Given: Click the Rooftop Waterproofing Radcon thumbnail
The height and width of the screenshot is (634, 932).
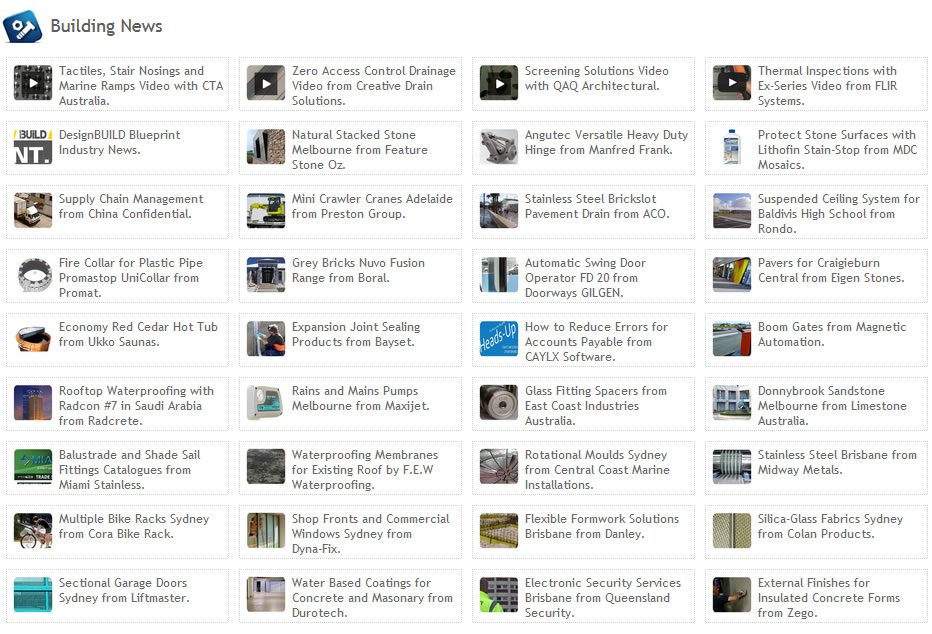Looking at the screenshot, I should tap(33, 402).
